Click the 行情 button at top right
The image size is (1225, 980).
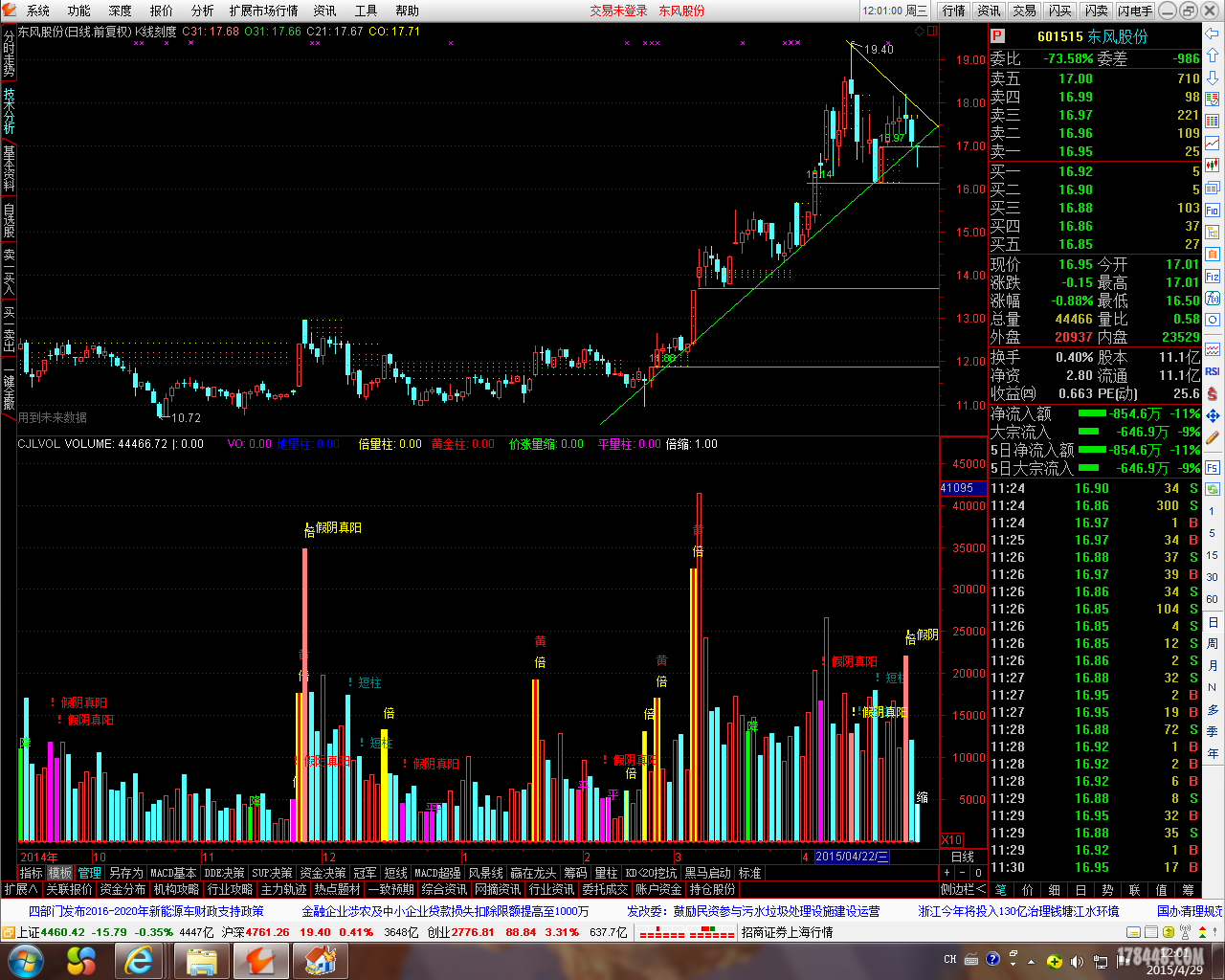point(953,11)
